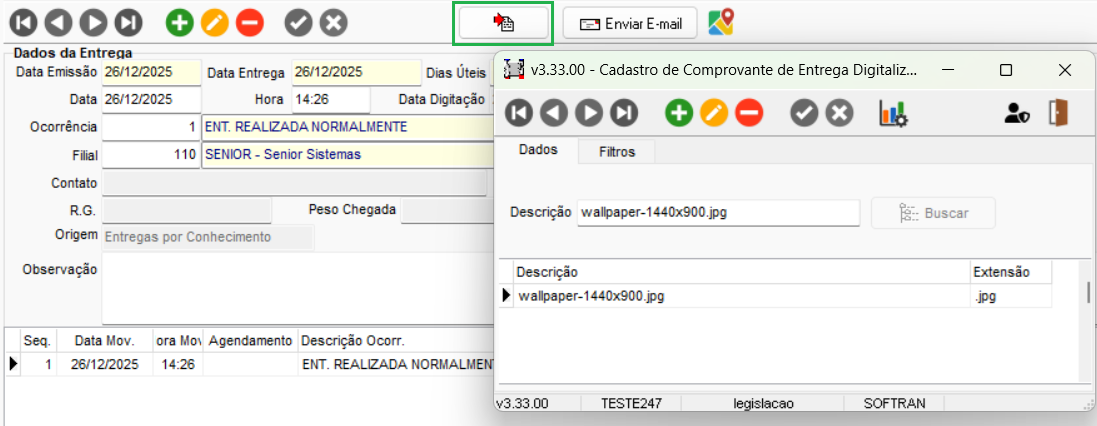Click the Descrição column header in Comprovante grid
This screenshot has height=426, width=1097.
coord(742,272)
